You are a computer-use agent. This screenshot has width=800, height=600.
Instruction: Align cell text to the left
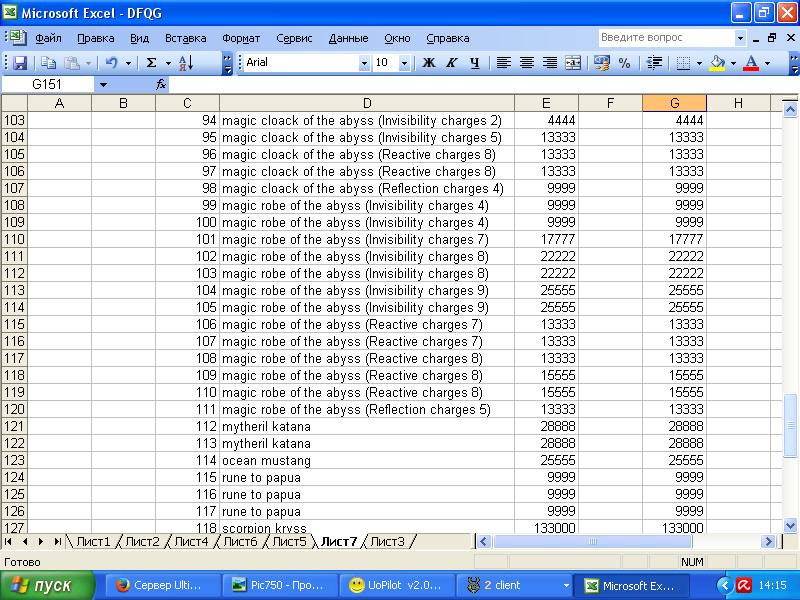pyautogui.click(x=504, y=63)
